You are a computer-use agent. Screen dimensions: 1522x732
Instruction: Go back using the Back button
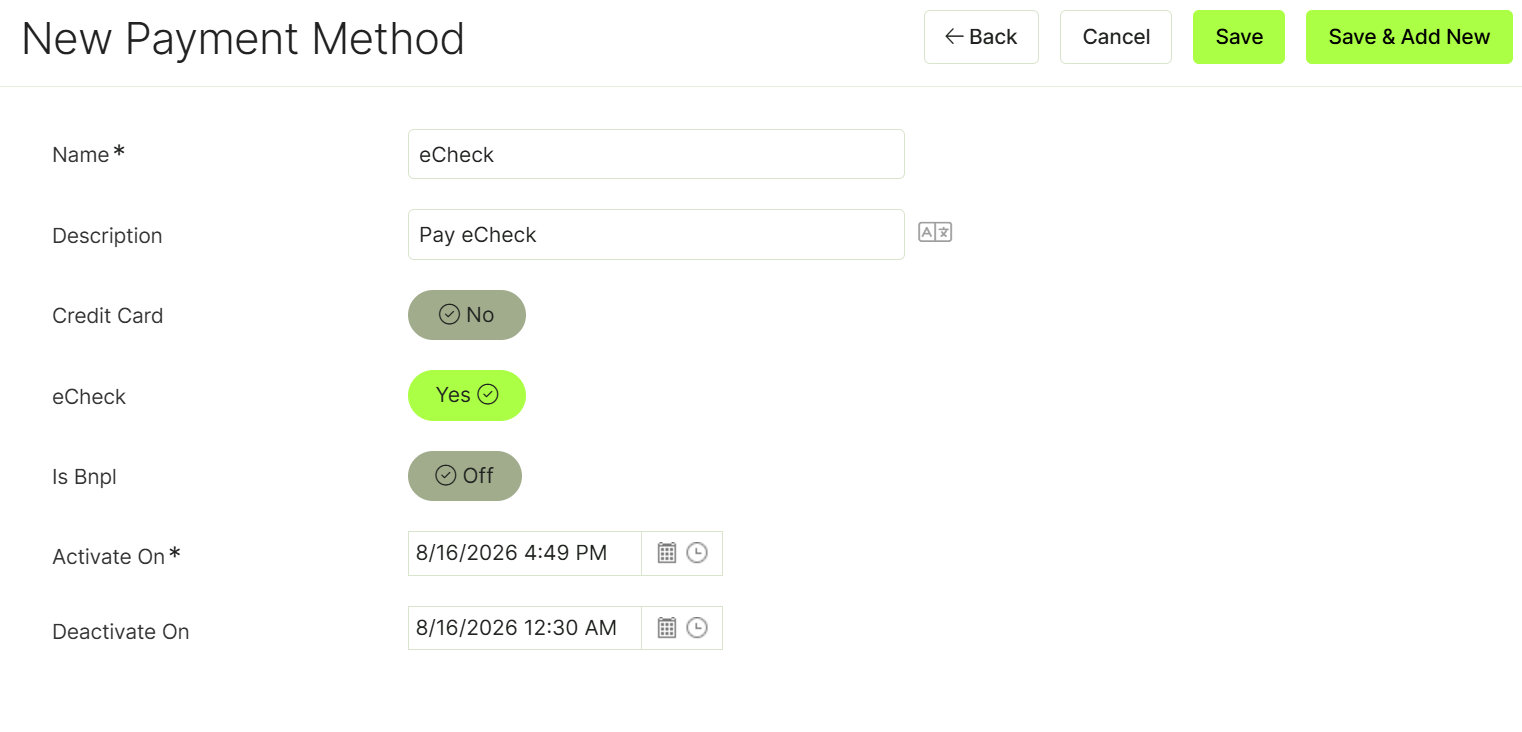pyautogui.click(x=981, y=37)
